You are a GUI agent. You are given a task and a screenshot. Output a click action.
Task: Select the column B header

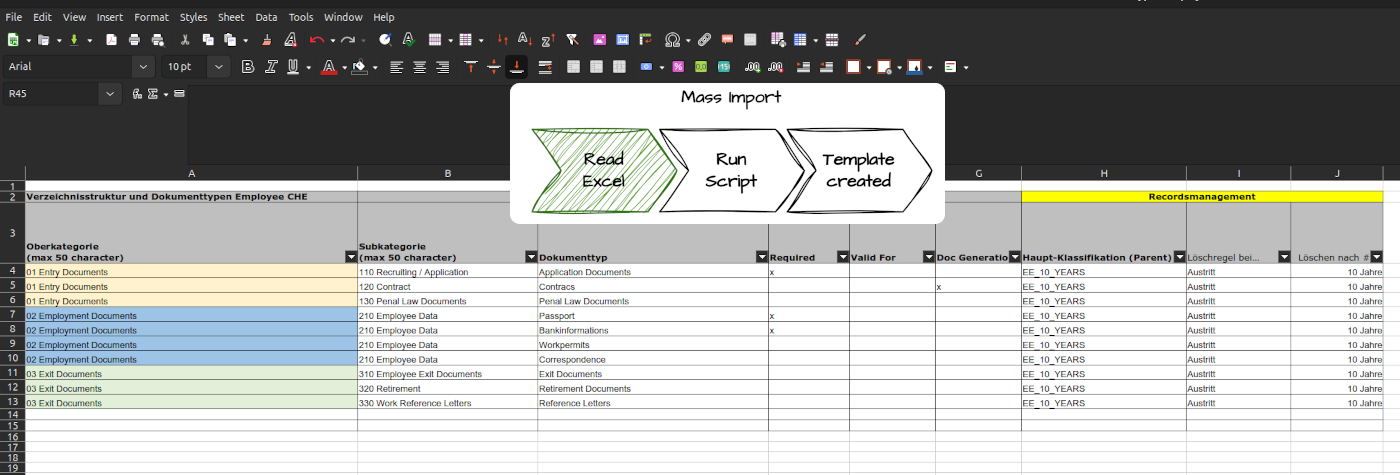pos(447,173)
